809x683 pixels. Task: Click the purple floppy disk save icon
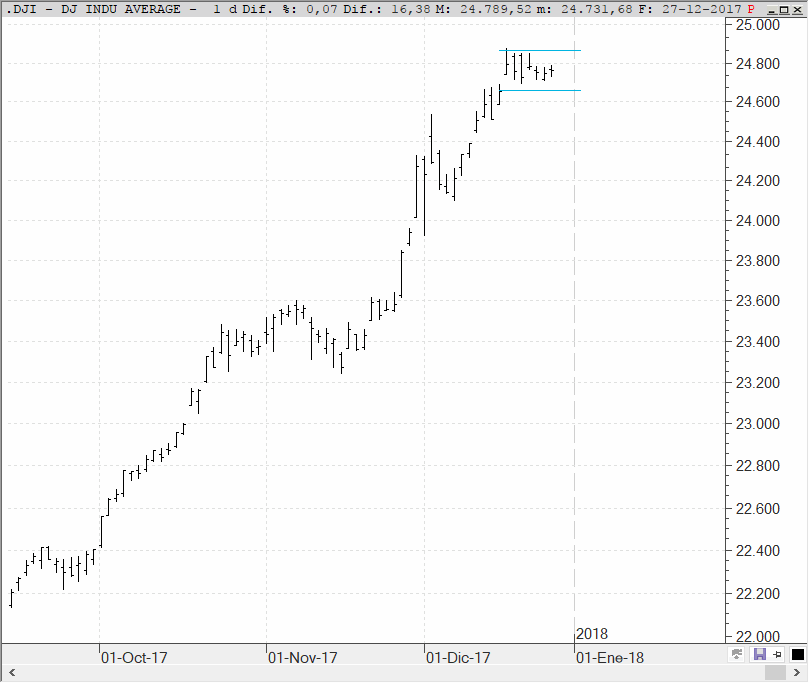click(759, 655)
